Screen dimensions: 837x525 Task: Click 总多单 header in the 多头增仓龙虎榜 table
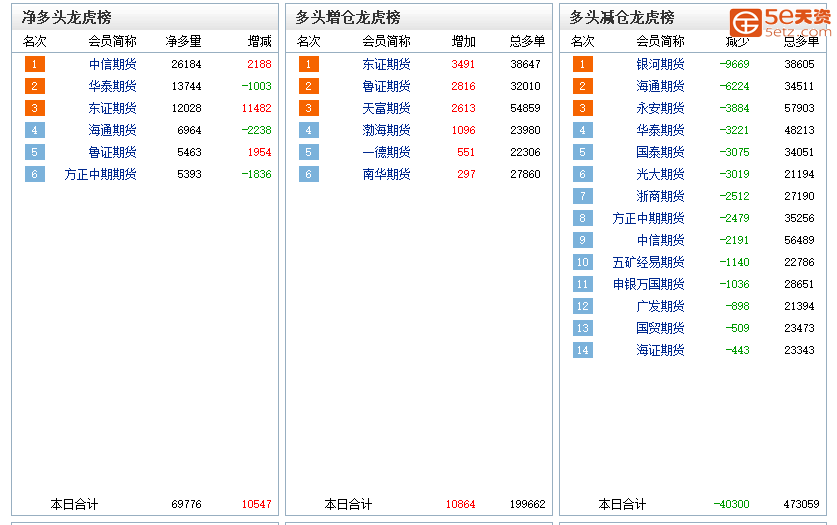click(x=527, y=41)
